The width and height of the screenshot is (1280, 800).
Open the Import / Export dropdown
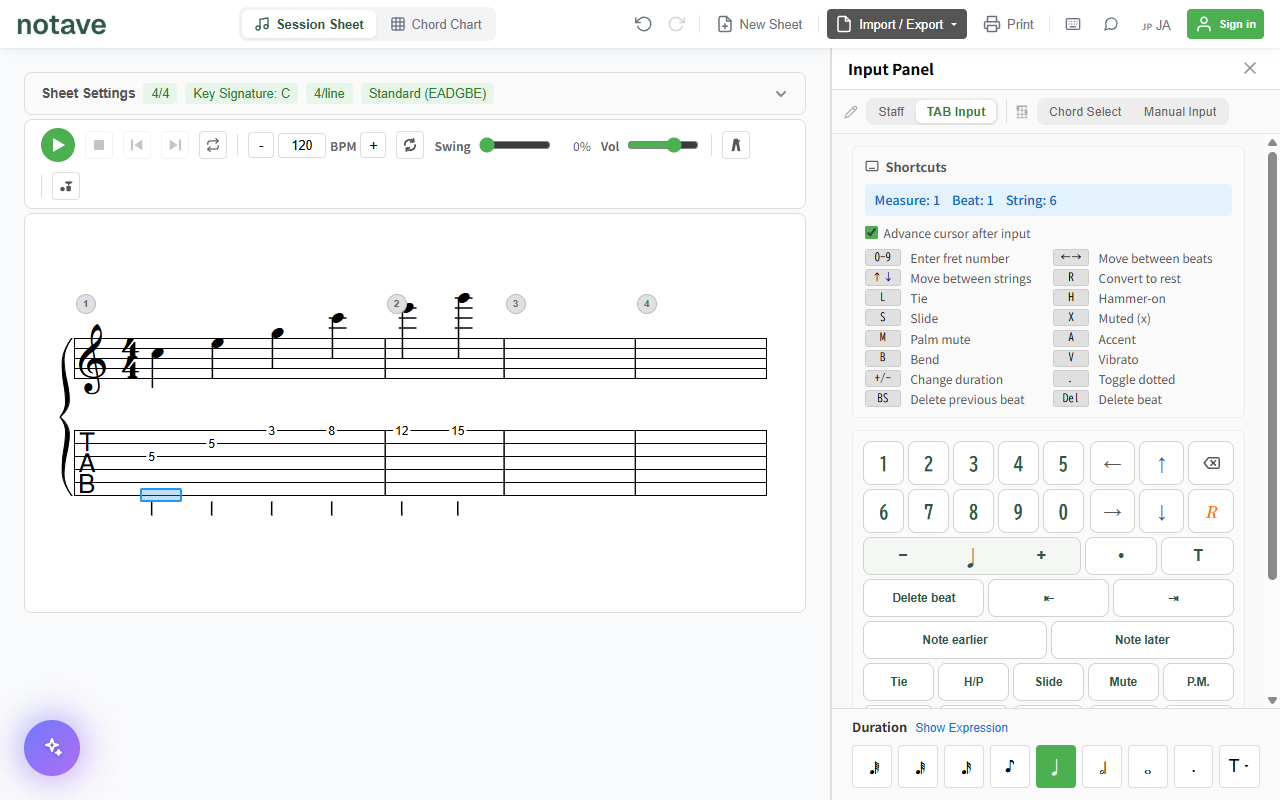click(897, 24)
